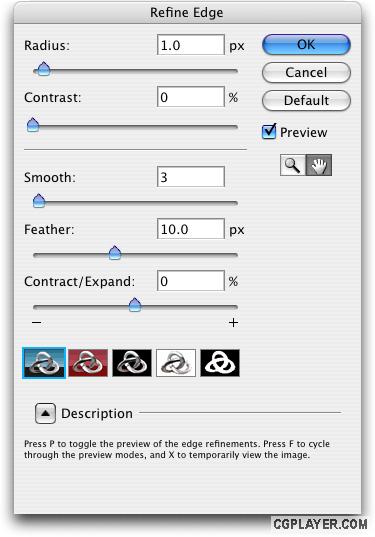Toggle the Preview checkbox
Screen dimensions: 375x537
[269, 132]
